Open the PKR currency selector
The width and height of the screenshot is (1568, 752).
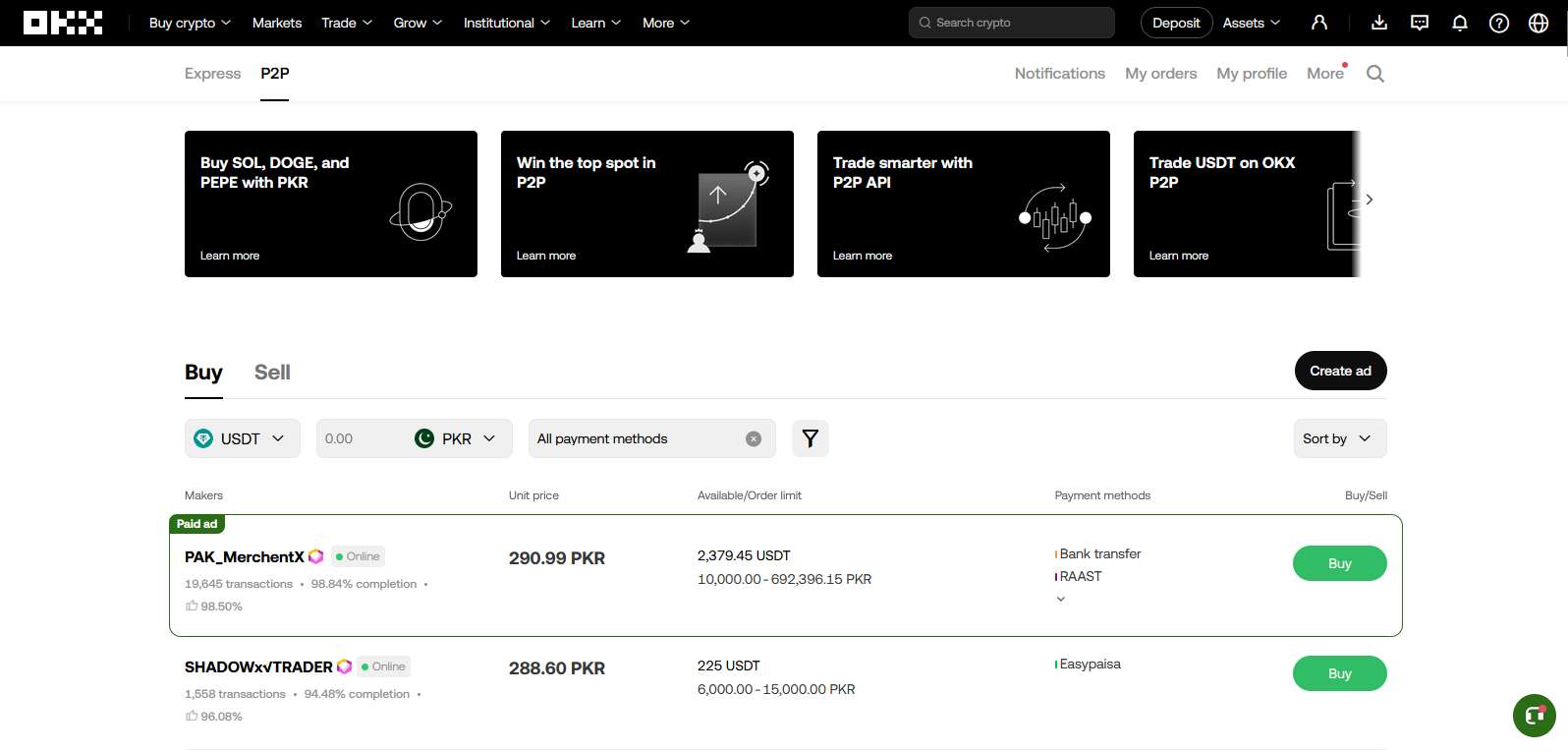pos(457,438)
